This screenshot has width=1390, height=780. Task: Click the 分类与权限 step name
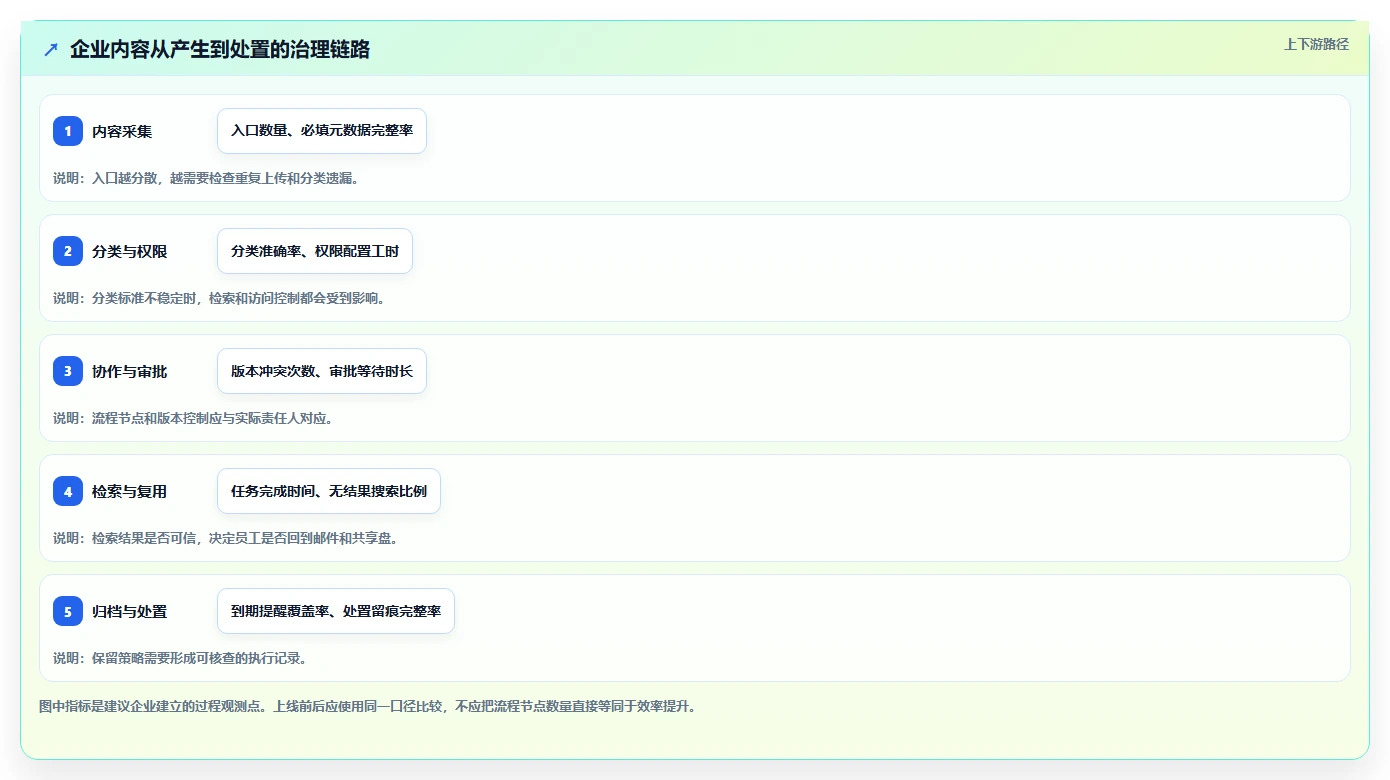coord(130,251)
